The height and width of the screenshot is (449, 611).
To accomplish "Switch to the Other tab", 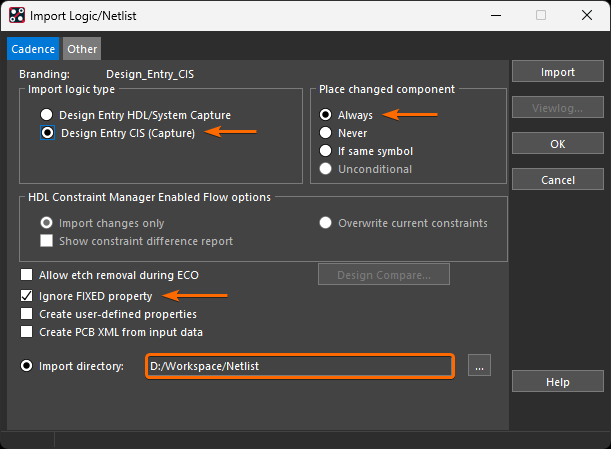I will click(x=82, y=48).
